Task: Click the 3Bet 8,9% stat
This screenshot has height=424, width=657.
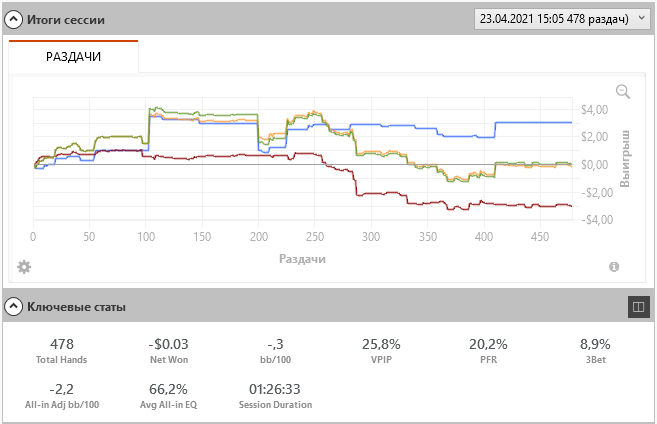Action: click(595, 351)
